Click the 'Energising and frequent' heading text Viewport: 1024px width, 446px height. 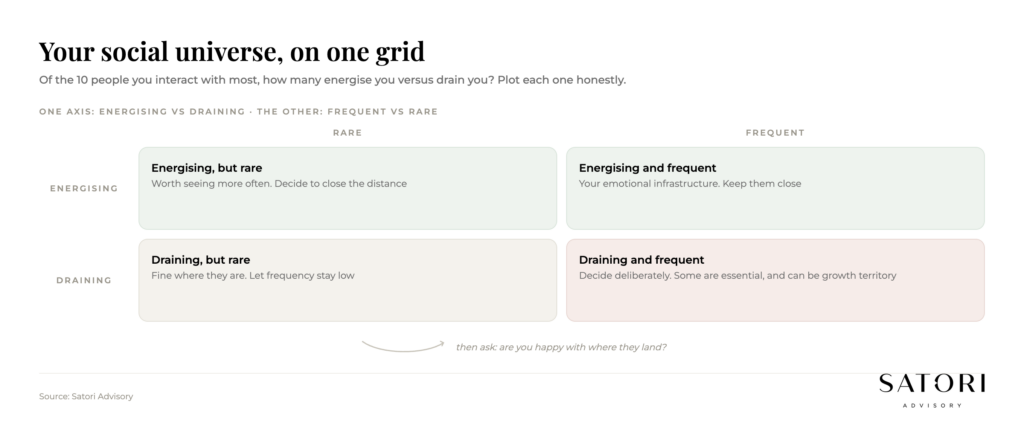tap(647, 168)
